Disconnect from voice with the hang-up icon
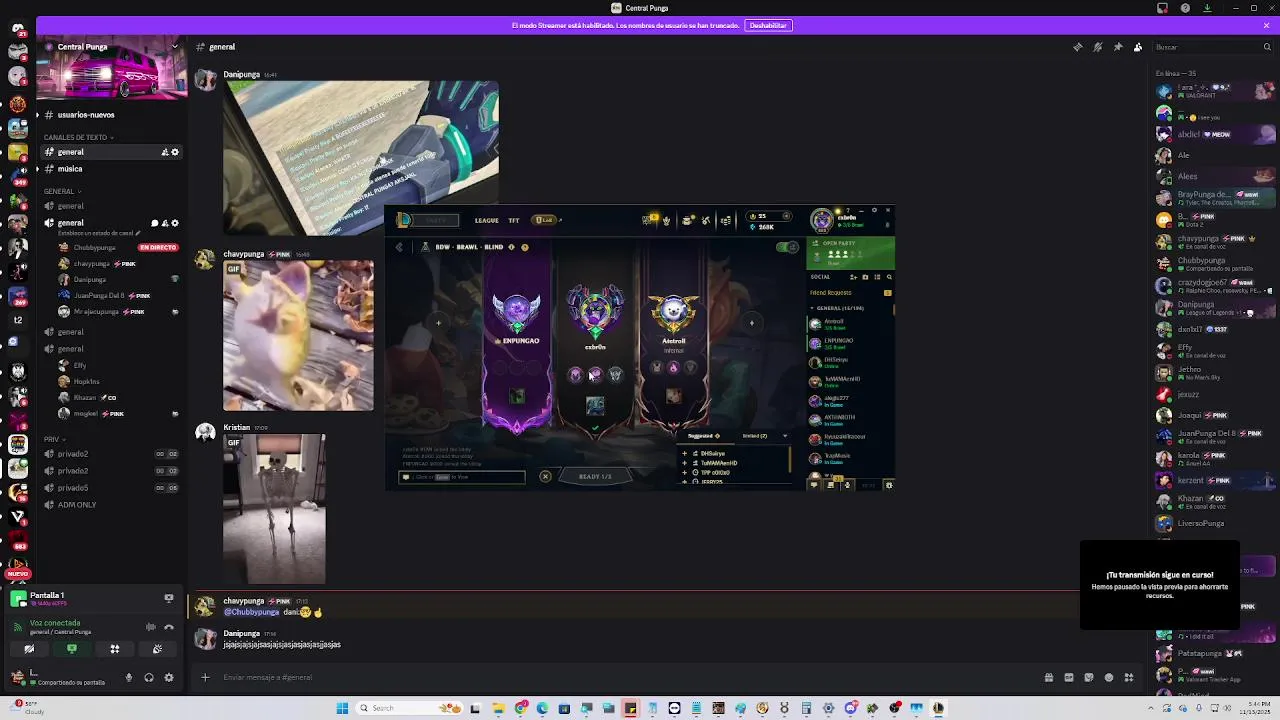This screenshot has width=1280, height=720. [169, 627]
